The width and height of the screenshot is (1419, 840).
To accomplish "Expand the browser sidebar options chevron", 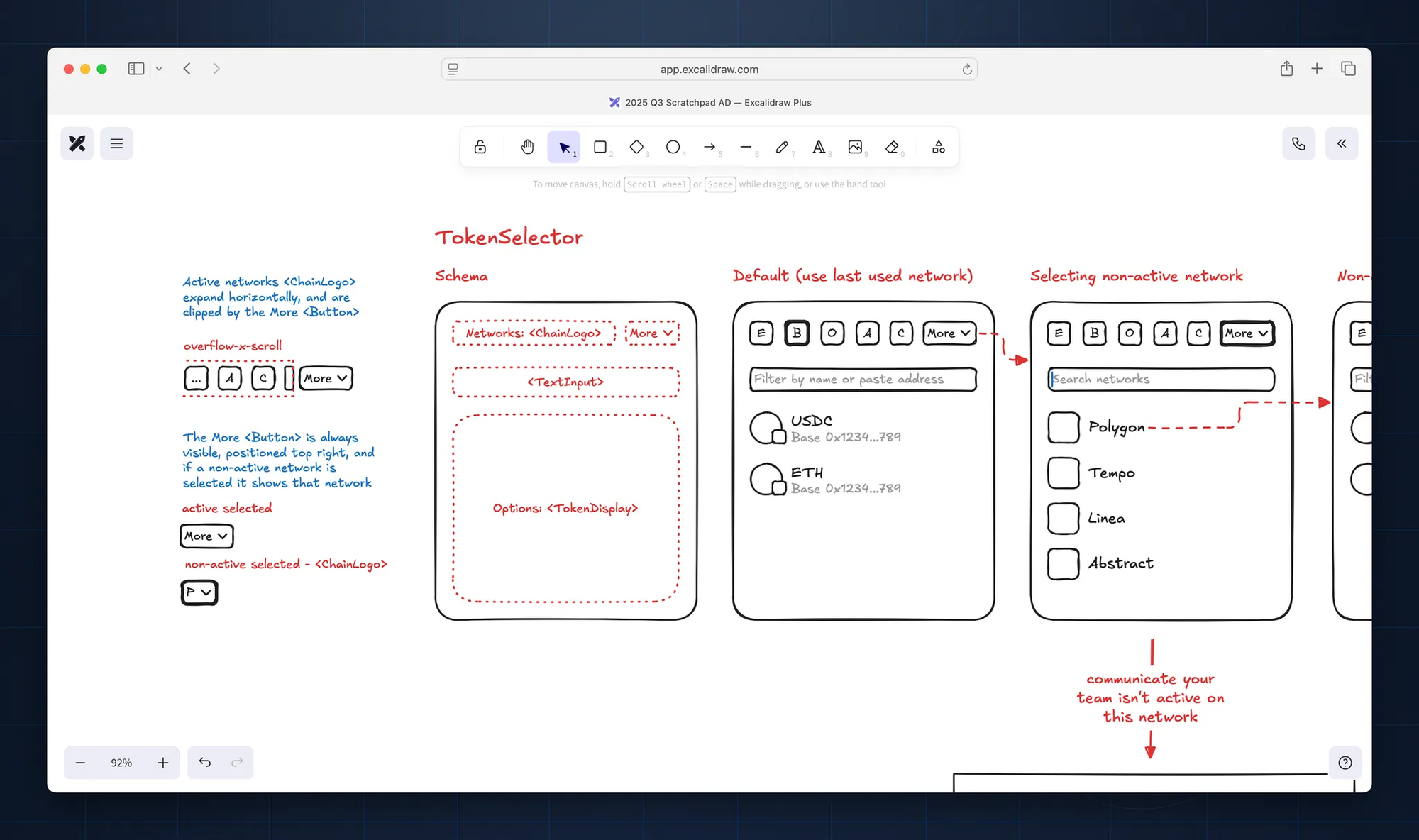I will click(159, 69).
